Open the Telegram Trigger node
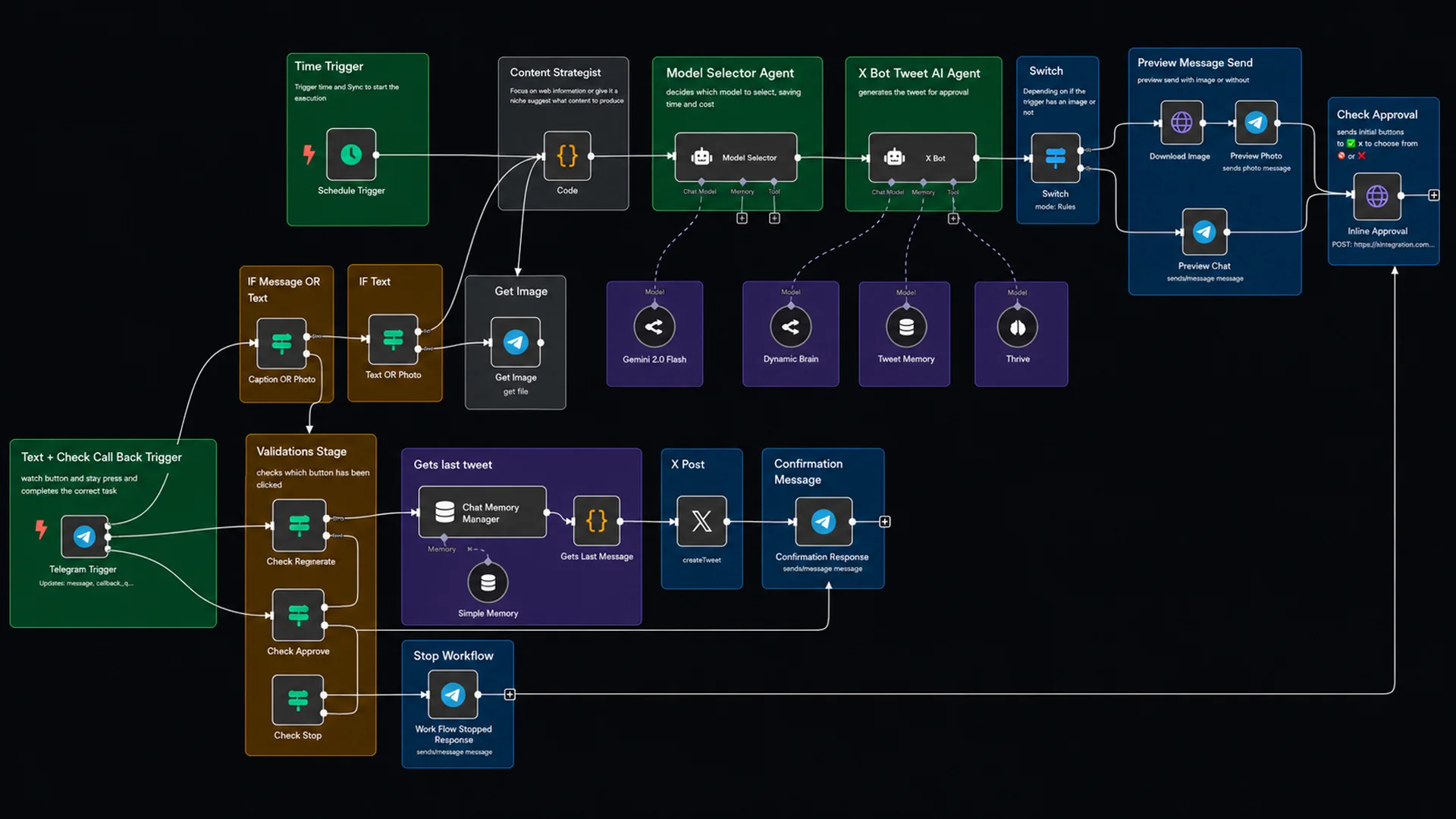This screenshot has width=1456, height=819. 84,537
